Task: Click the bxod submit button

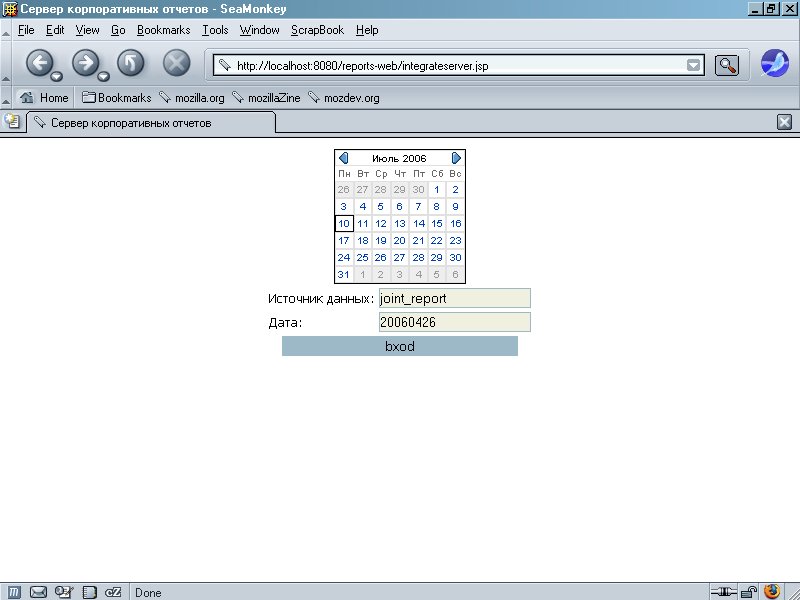Action: point(399,346)
